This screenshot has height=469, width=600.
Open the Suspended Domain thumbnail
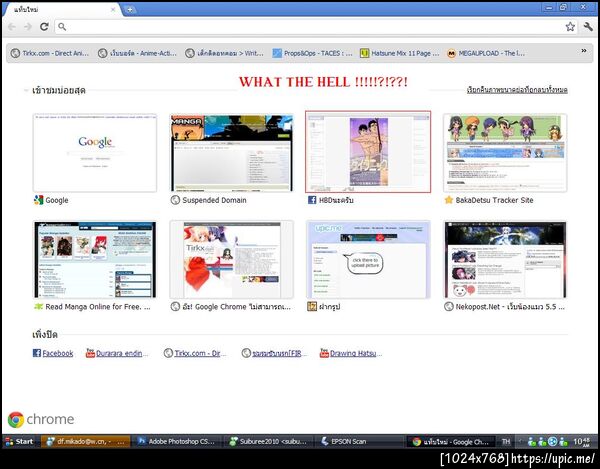[x=232, y=153]
